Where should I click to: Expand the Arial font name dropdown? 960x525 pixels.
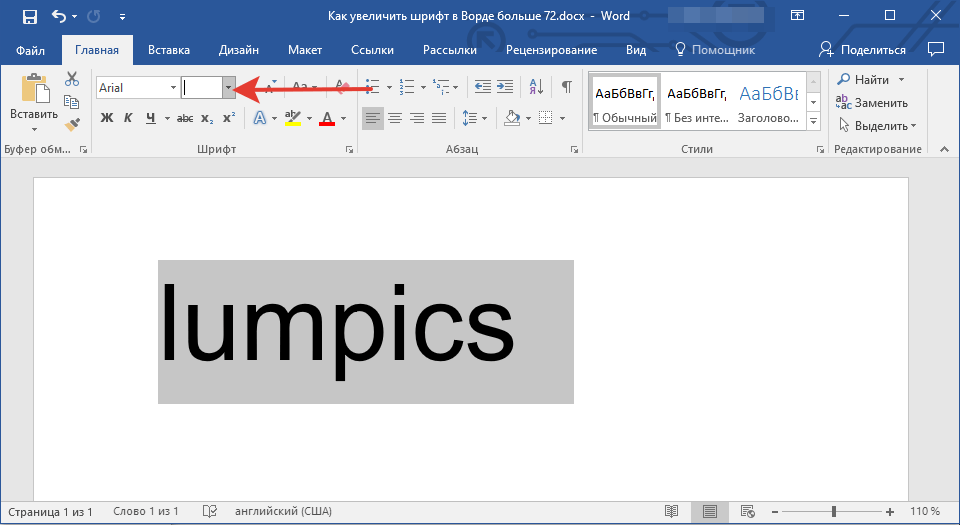[173, 88]
